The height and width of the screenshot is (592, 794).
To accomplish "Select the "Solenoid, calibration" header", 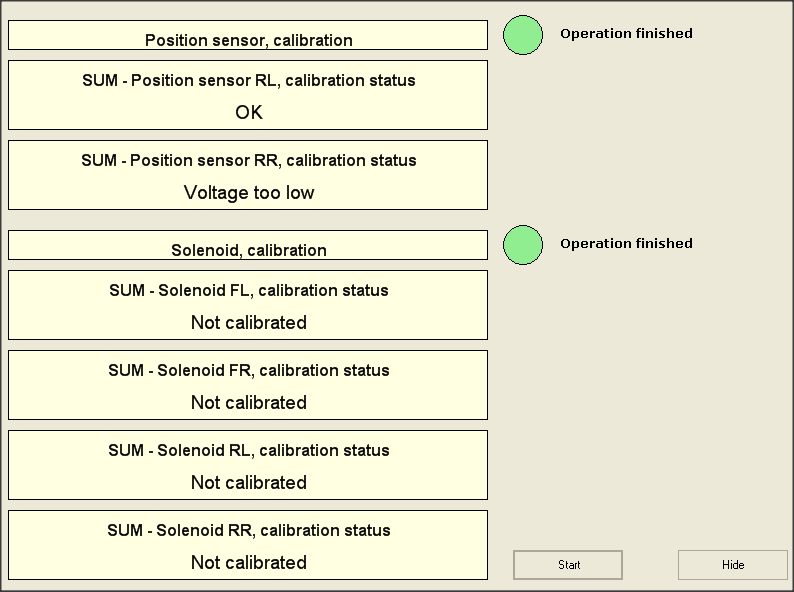I will tap(248, 250).
